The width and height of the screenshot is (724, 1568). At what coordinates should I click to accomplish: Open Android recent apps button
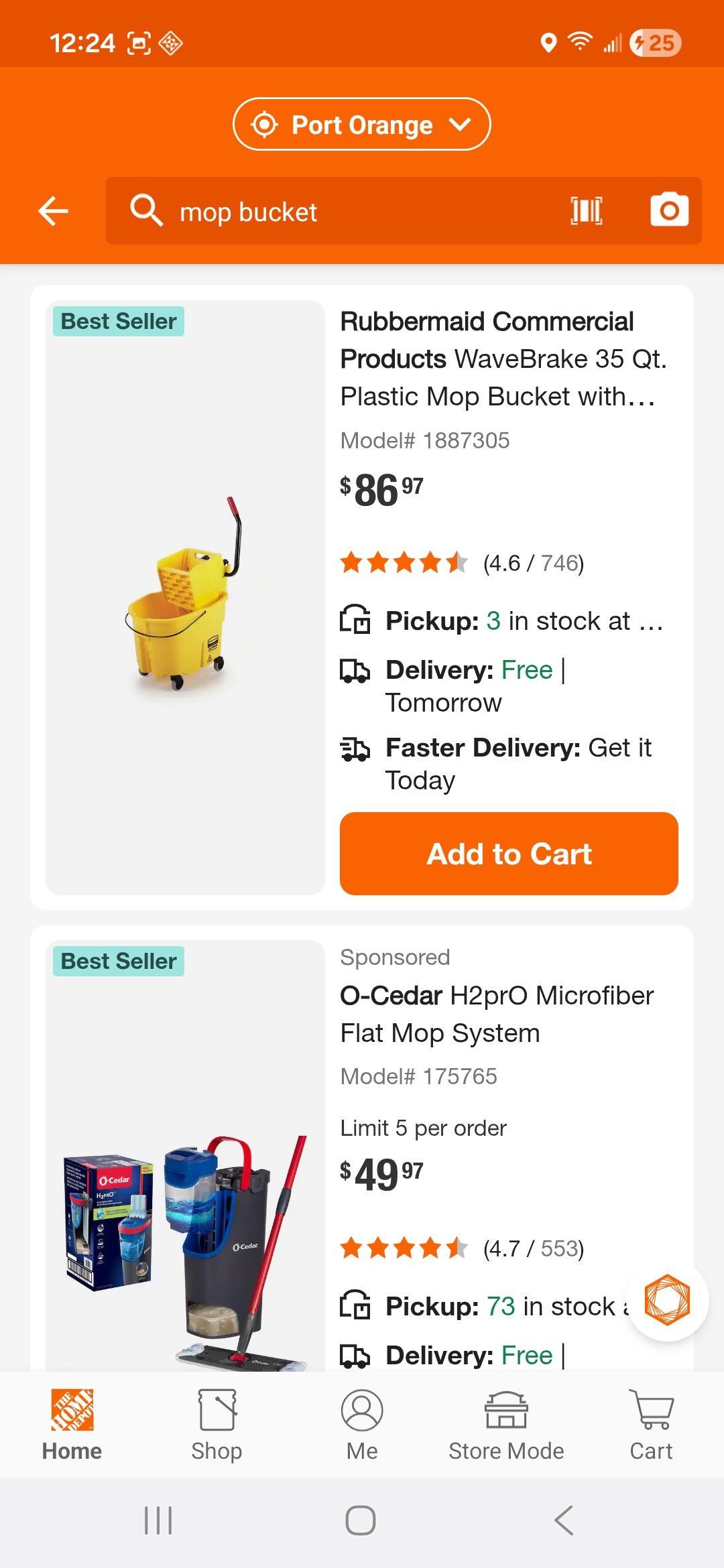(159, 1520)
